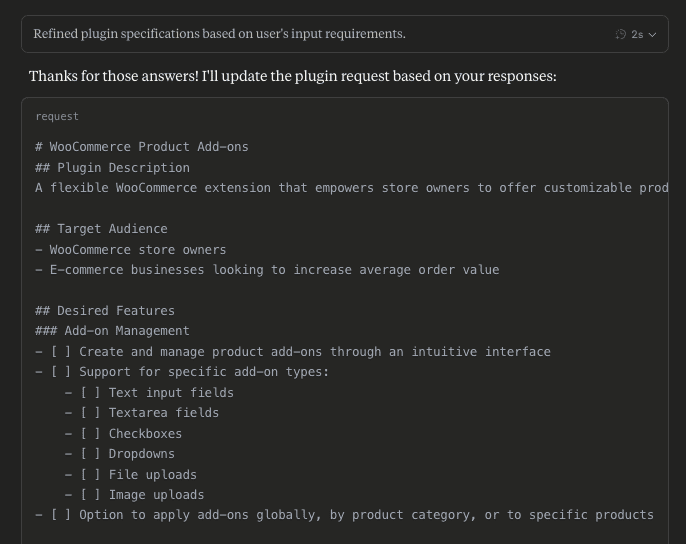
Task: Click the "## Desired Features" heading line
Action: pos(105,311)
